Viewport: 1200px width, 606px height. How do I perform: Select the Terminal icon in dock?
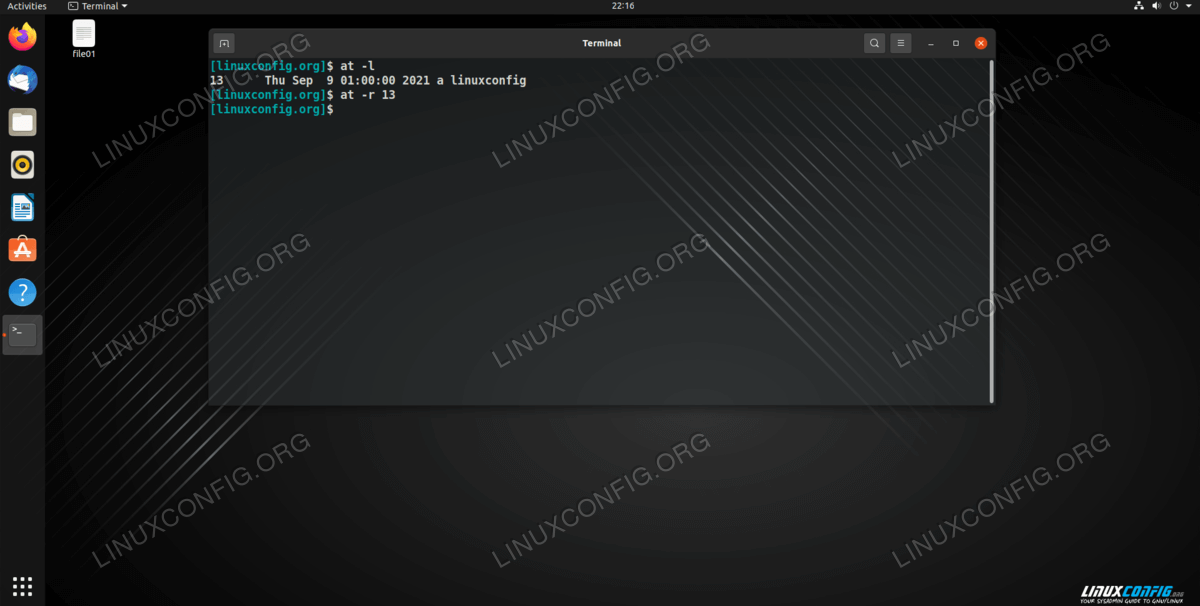22,335
